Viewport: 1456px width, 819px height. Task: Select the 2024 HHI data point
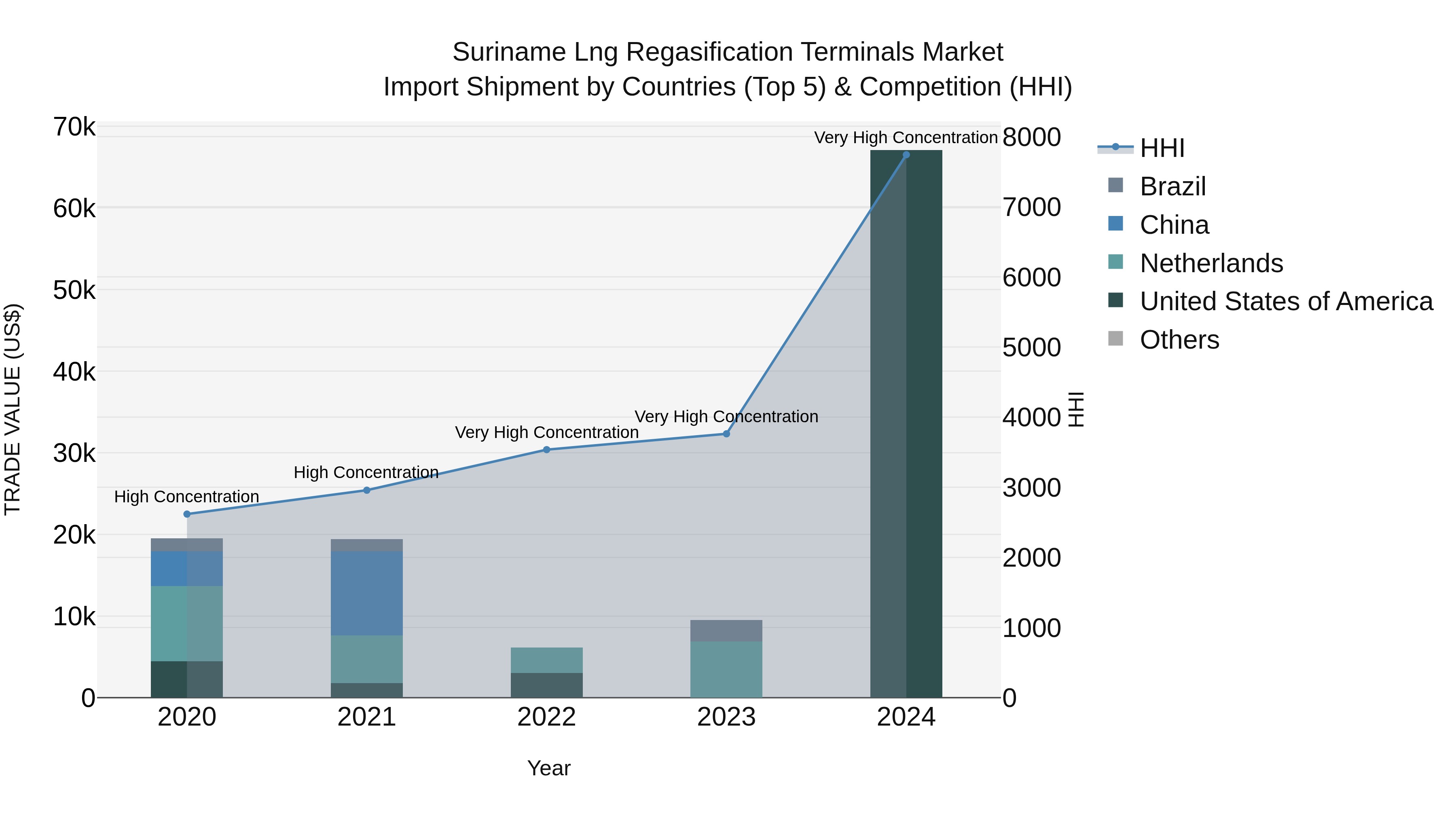pos(906,155)
